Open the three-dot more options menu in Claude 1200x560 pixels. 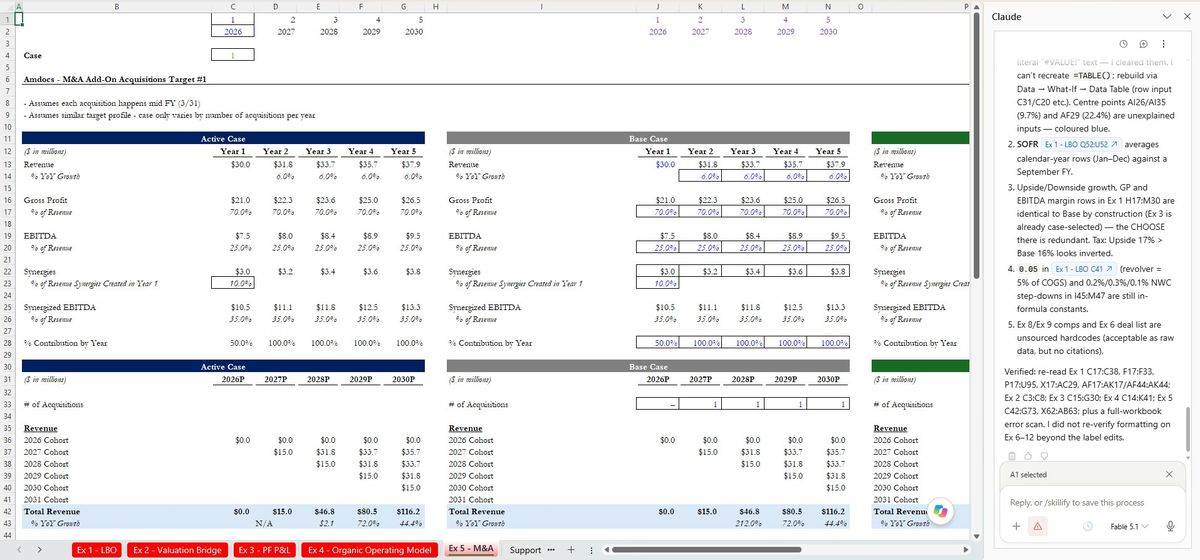tap(1165, 44)
